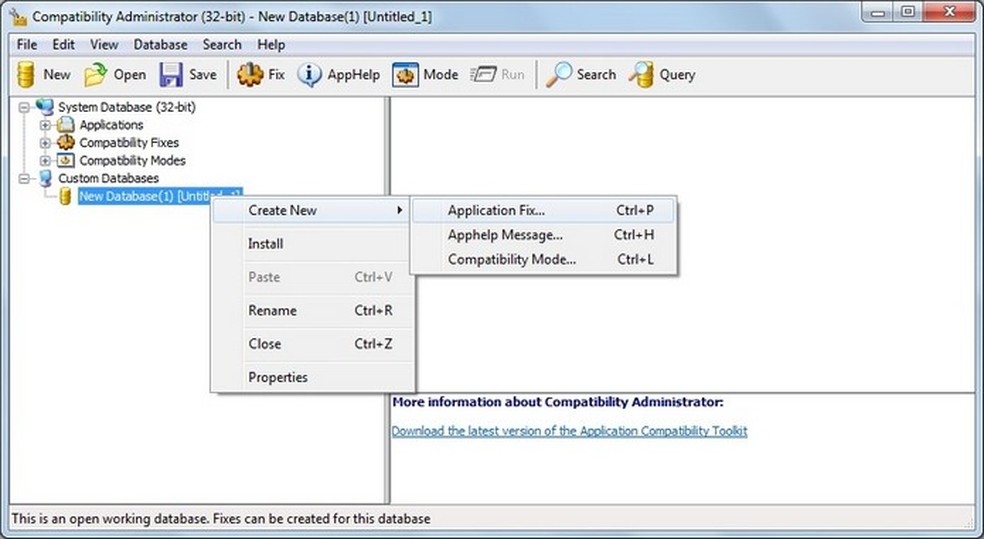Select the Custom Databases tree item
Viewport: 984px width, 539px height.
(109, 178)
